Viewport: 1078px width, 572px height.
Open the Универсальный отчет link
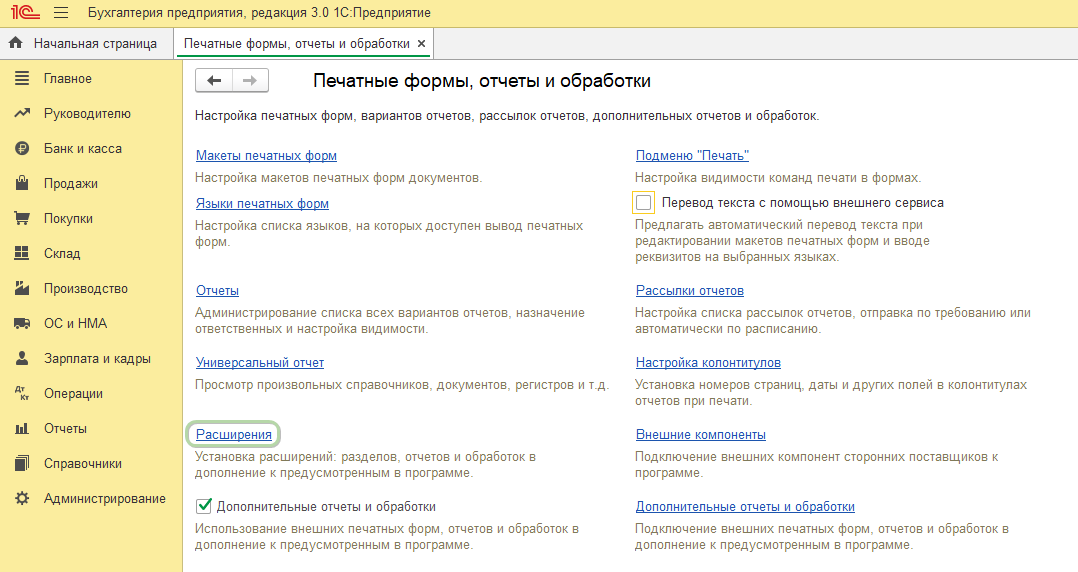point(260,362)
